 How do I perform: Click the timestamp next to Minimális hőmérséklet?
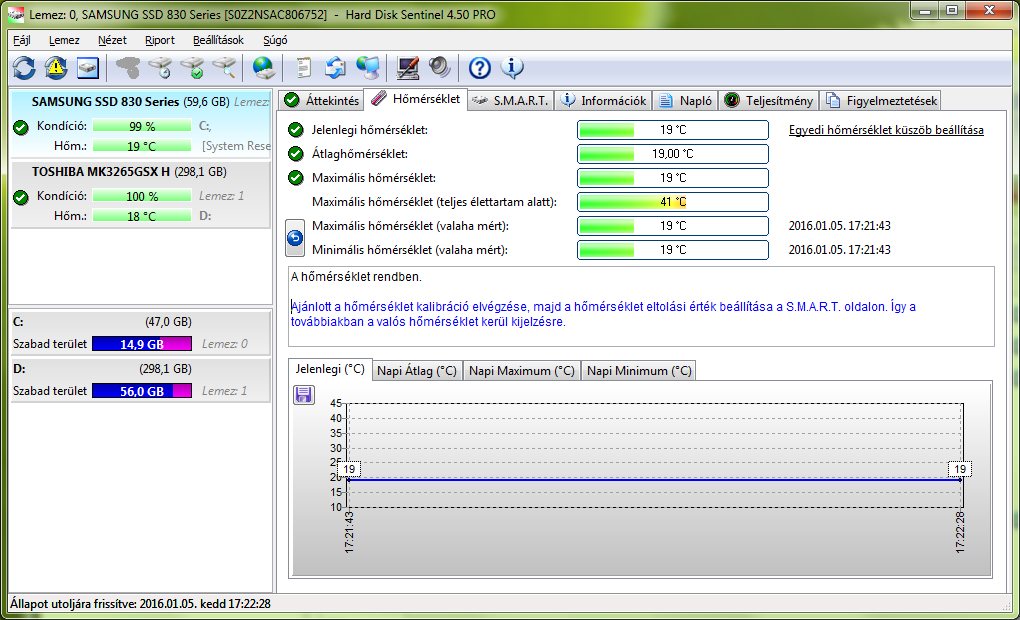839,250
